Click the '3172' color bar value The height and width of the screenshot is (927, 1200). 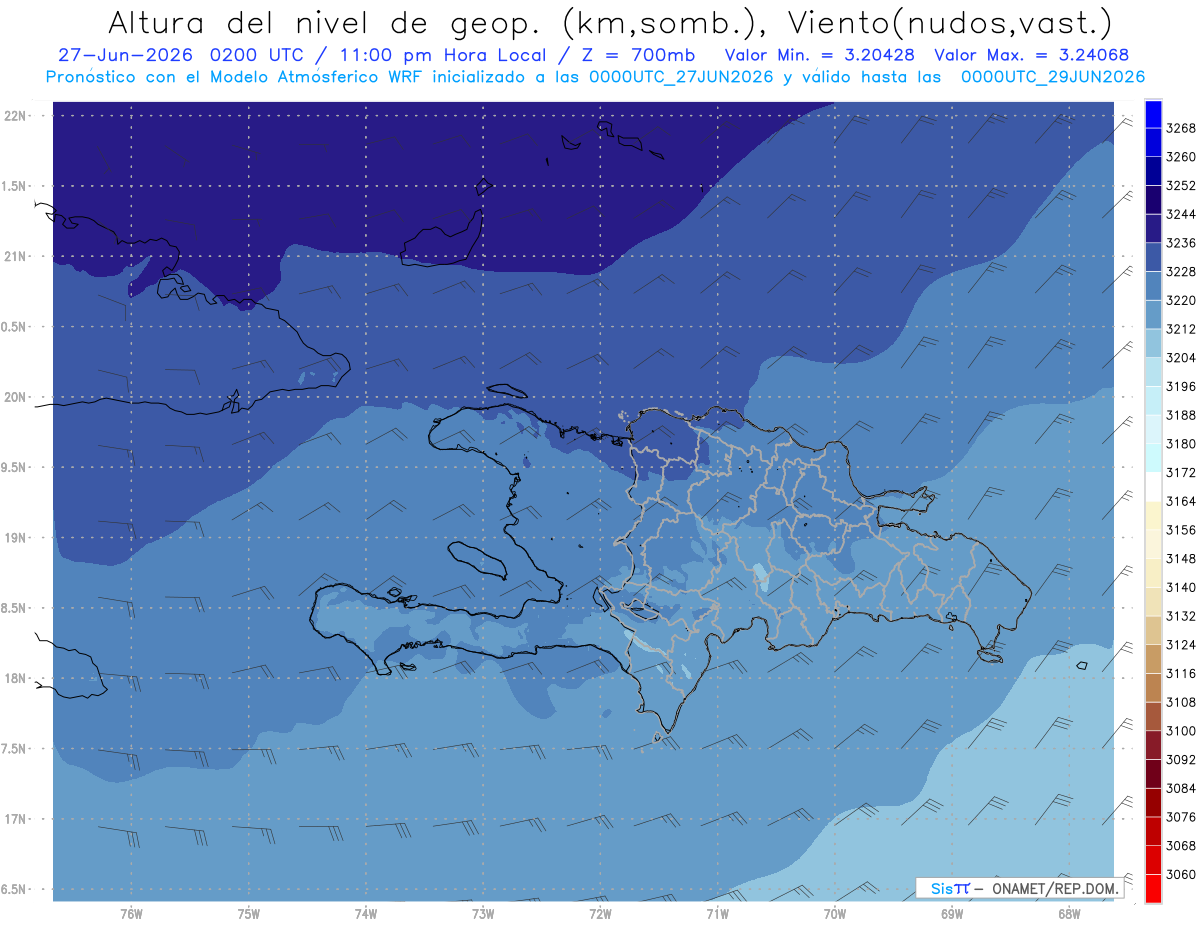(1181, 473)
